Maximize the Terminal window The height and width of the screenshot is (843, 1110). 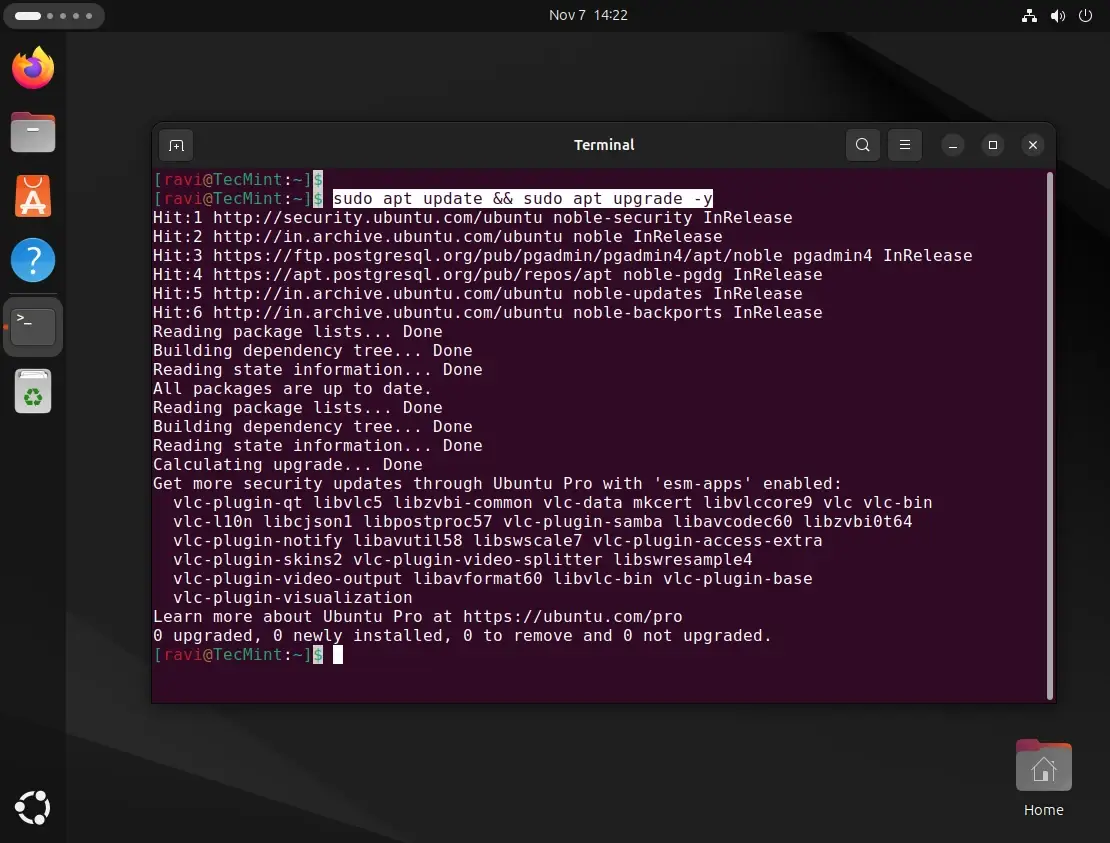992,145
